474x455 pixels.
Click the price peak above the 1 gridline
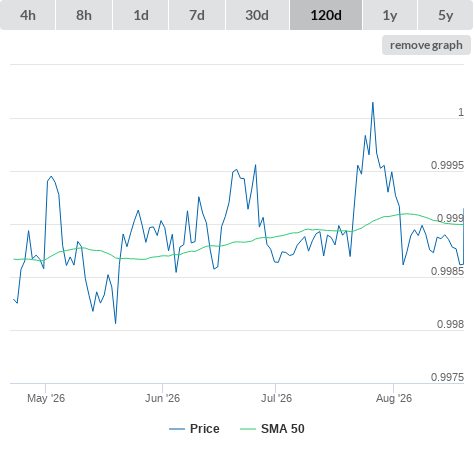tap(373, 103)
